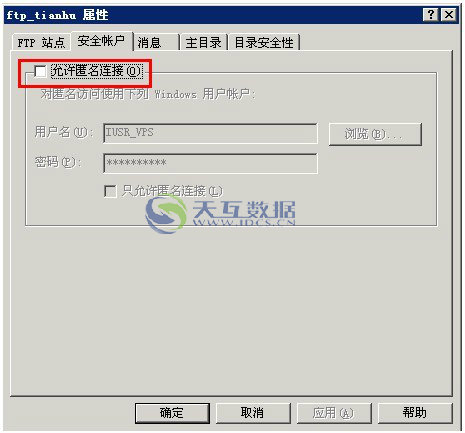This screenshot has height=433, width=465.
Task: Click the question mark help icon in title bar
Action: click(x=431, y=15)
